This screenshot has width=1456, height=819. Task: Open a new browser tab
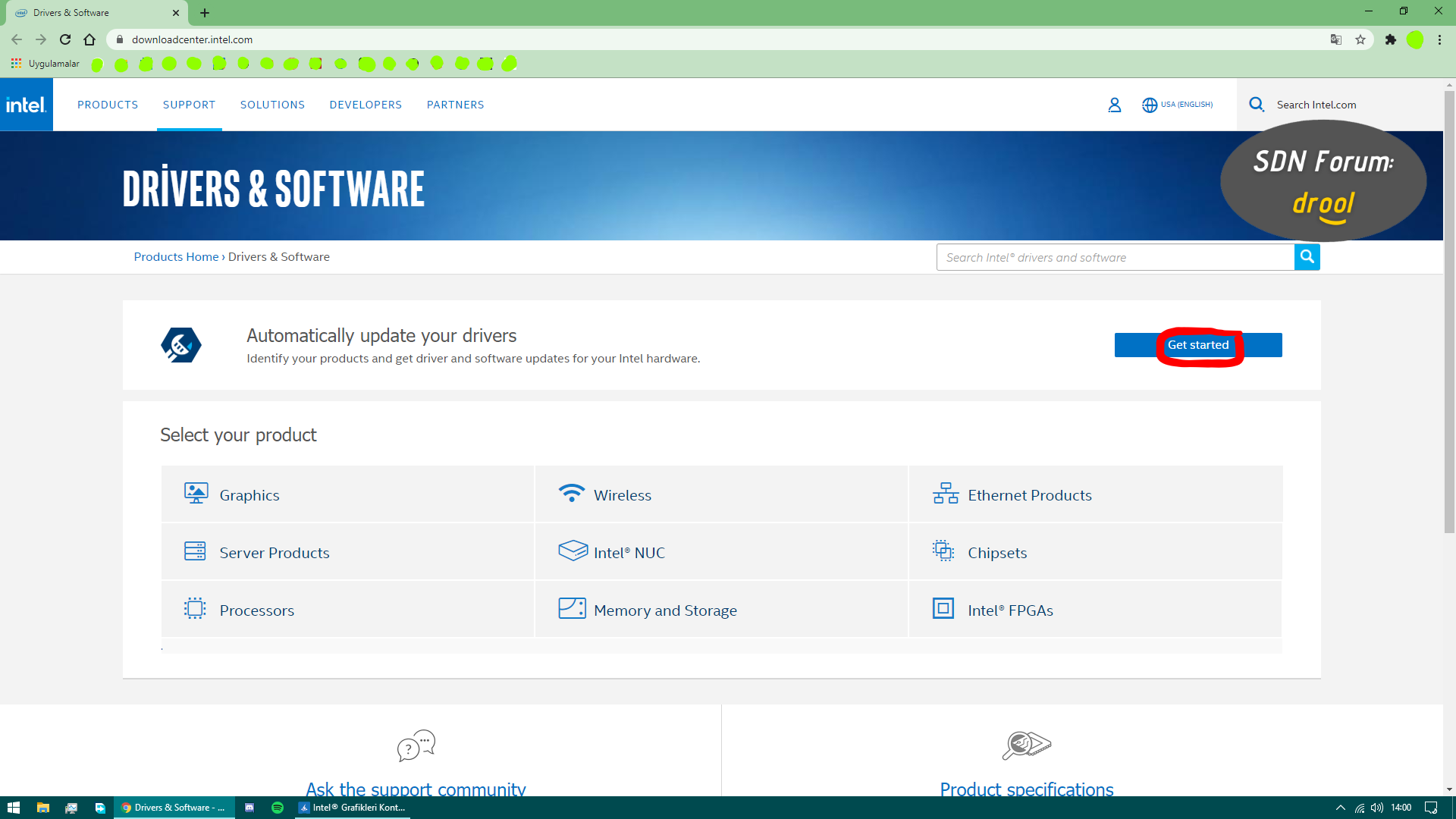pos(205,13)
